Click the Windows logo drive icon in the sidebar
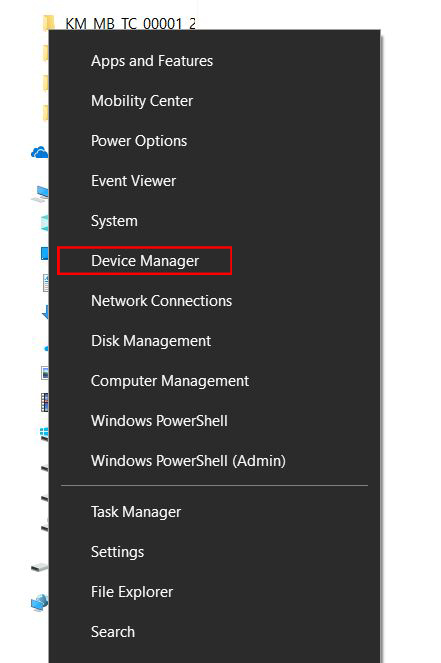The height and width of the screenshot is (663, 441). [44, 433]
